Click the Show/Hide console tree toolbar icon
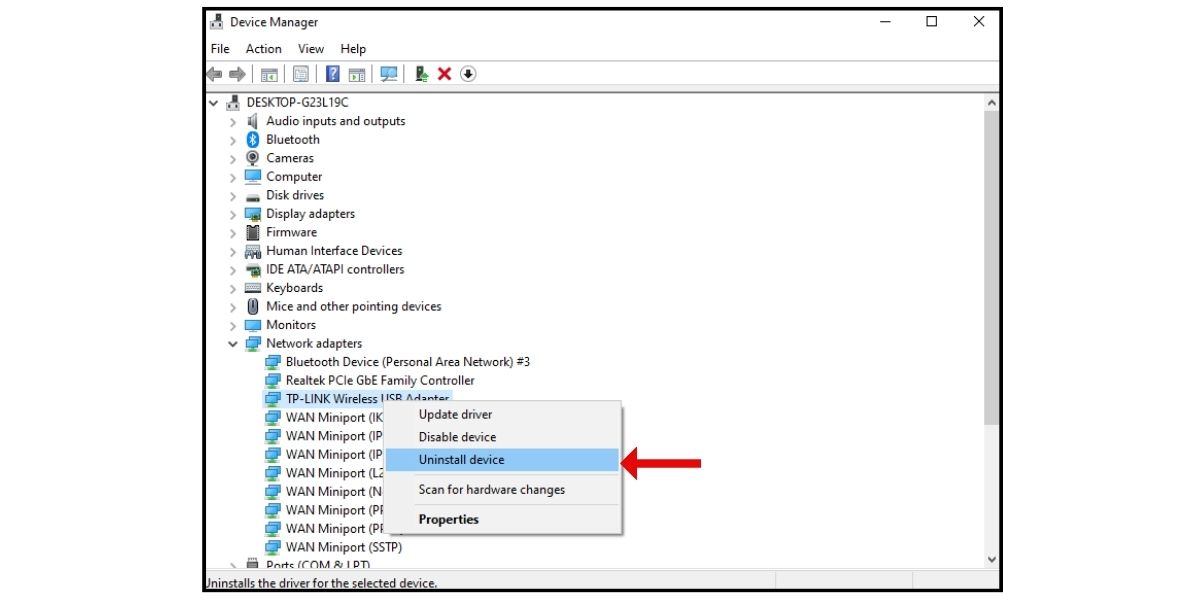Viewport: 1200px width, 600px height. pos(271,73)
